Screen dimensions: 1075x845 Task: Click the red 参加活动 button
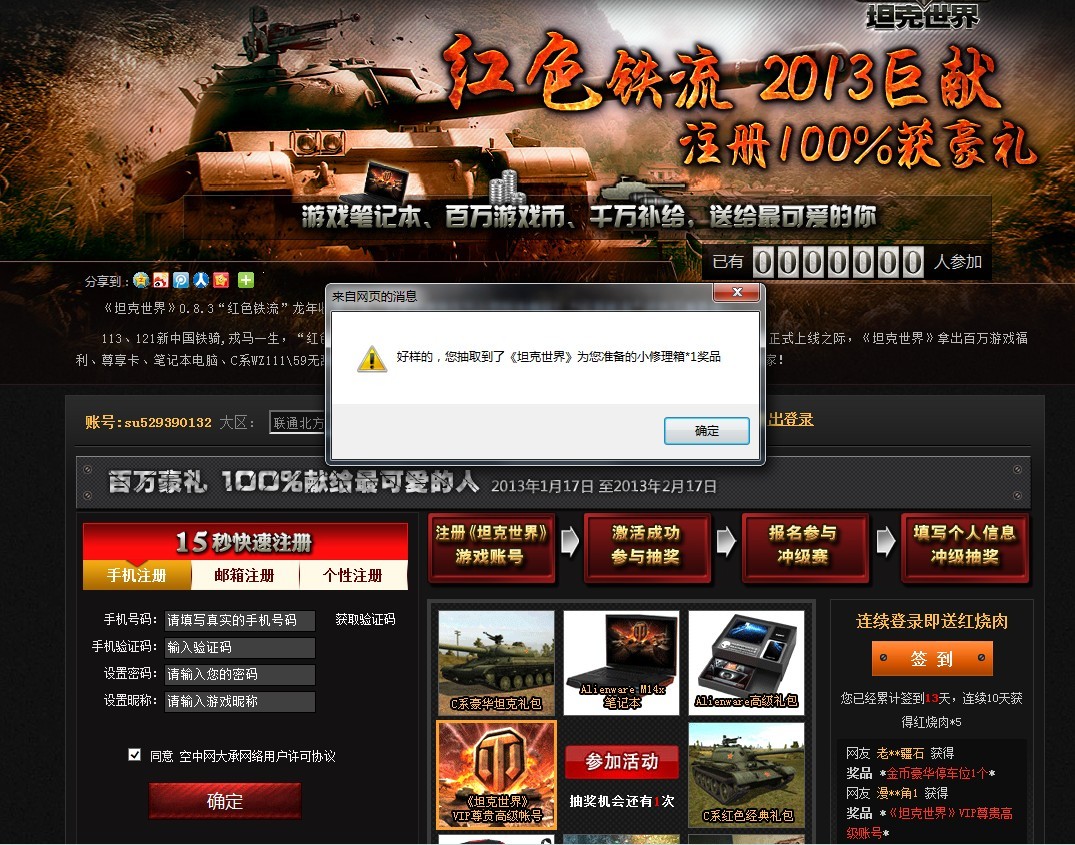coord(622,762)
